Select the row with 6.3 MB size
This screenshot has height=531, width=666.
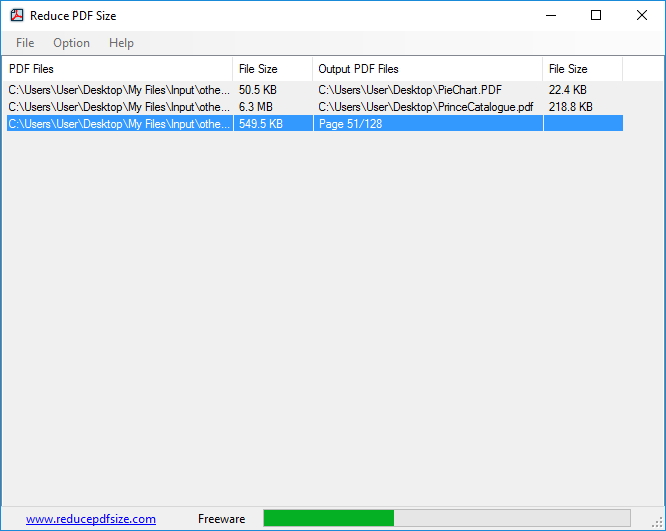click(x=315, y=107)
